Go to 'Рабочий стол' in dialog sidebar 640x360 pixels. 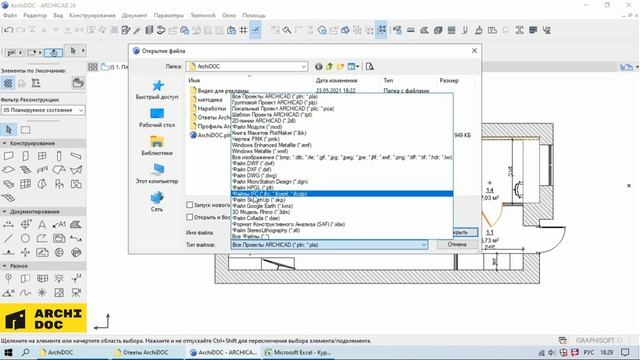(157, 118)
